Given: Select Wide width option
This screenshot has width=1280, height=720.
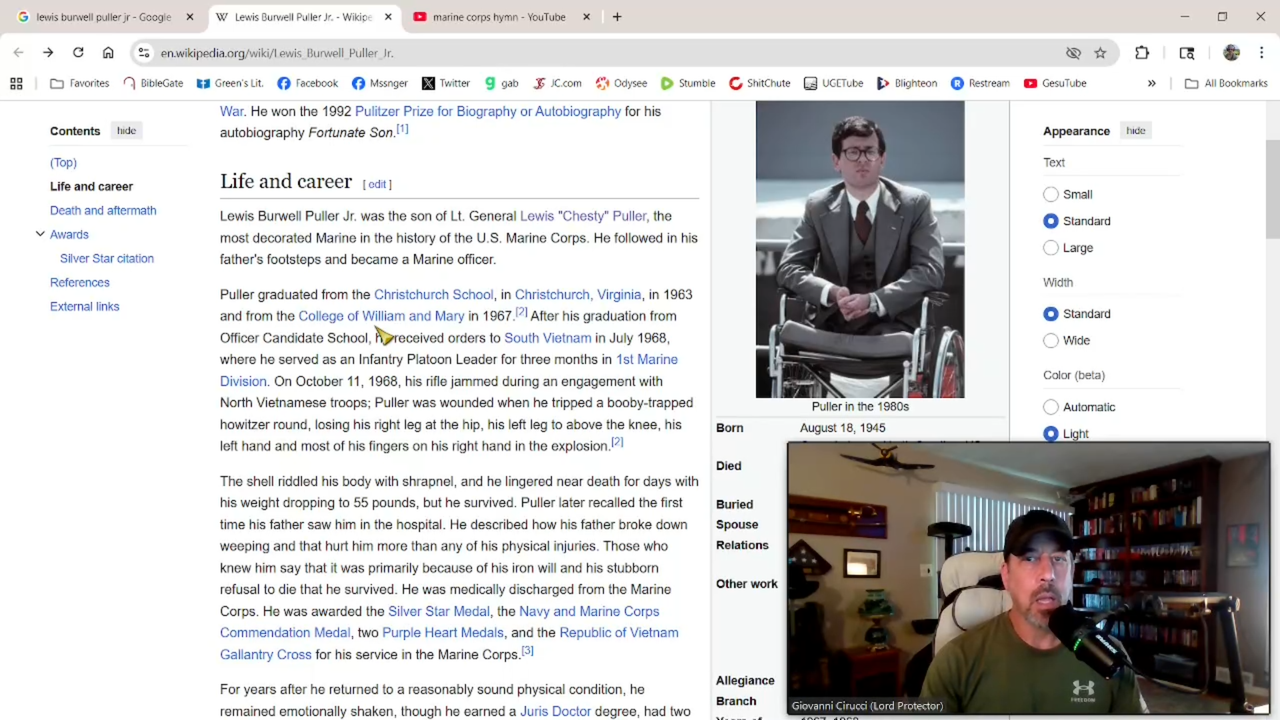Looking at the screenshot, I should (x=1051, y=341).
